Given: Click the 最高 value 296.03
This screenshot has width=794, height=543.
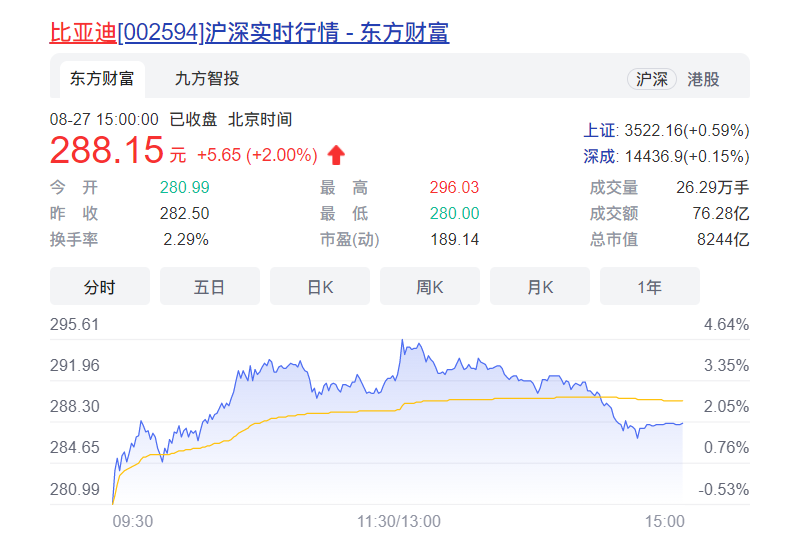Looking at the screenshot, I should click(x=454, y=187).
